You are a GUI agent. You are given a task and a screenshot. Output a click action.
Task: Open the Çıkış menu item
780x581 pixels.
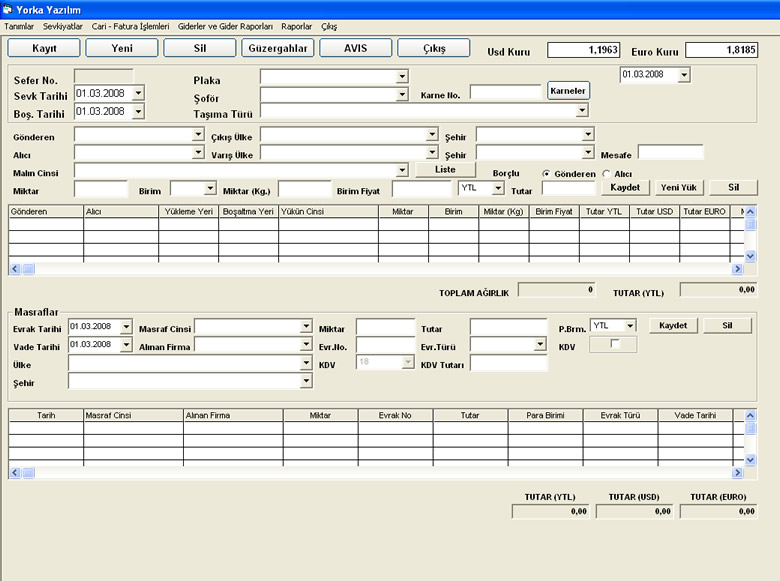pos(329,26)
